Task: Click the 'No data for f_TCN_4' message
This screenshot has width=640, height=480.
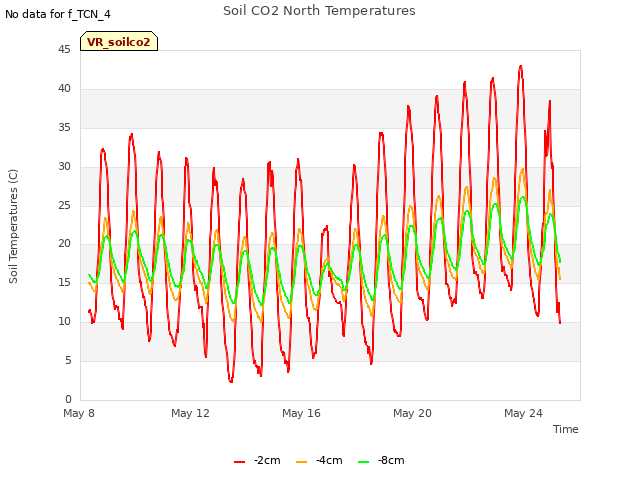Action: click(58, 14)
